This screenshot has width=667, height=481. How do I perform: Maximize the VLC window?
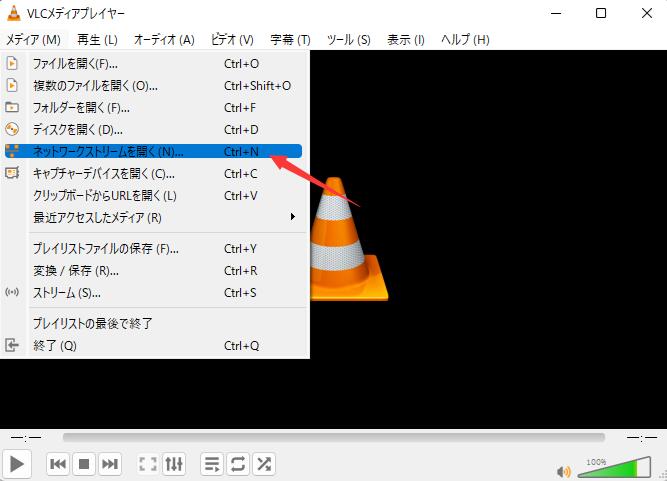[x=601, y=13]
